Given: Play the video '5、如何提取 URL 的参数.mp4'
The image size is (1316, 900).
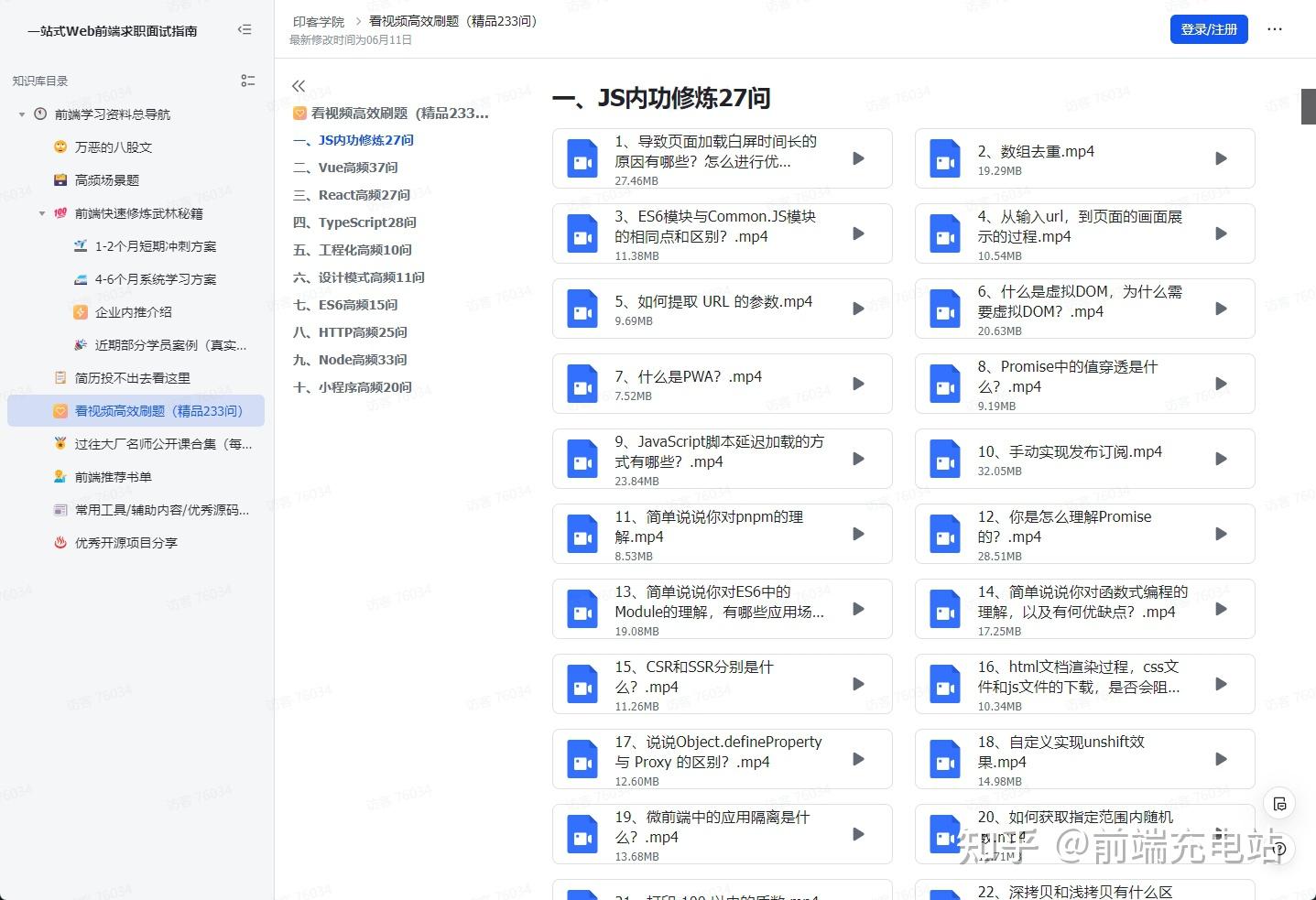Looking at the screenshot, I should [858, 309].
